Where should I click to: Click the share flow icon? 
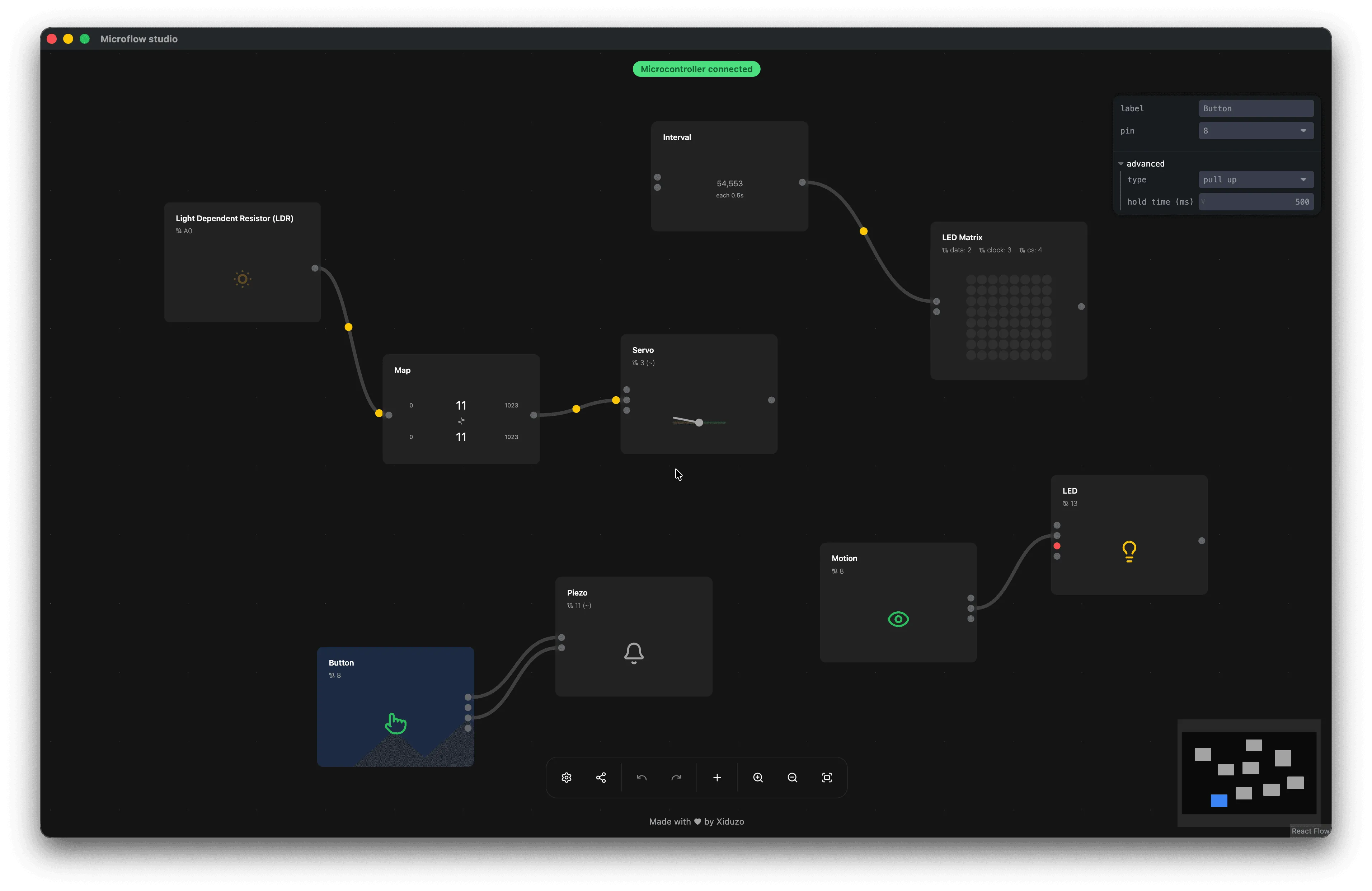pos(601,778)
